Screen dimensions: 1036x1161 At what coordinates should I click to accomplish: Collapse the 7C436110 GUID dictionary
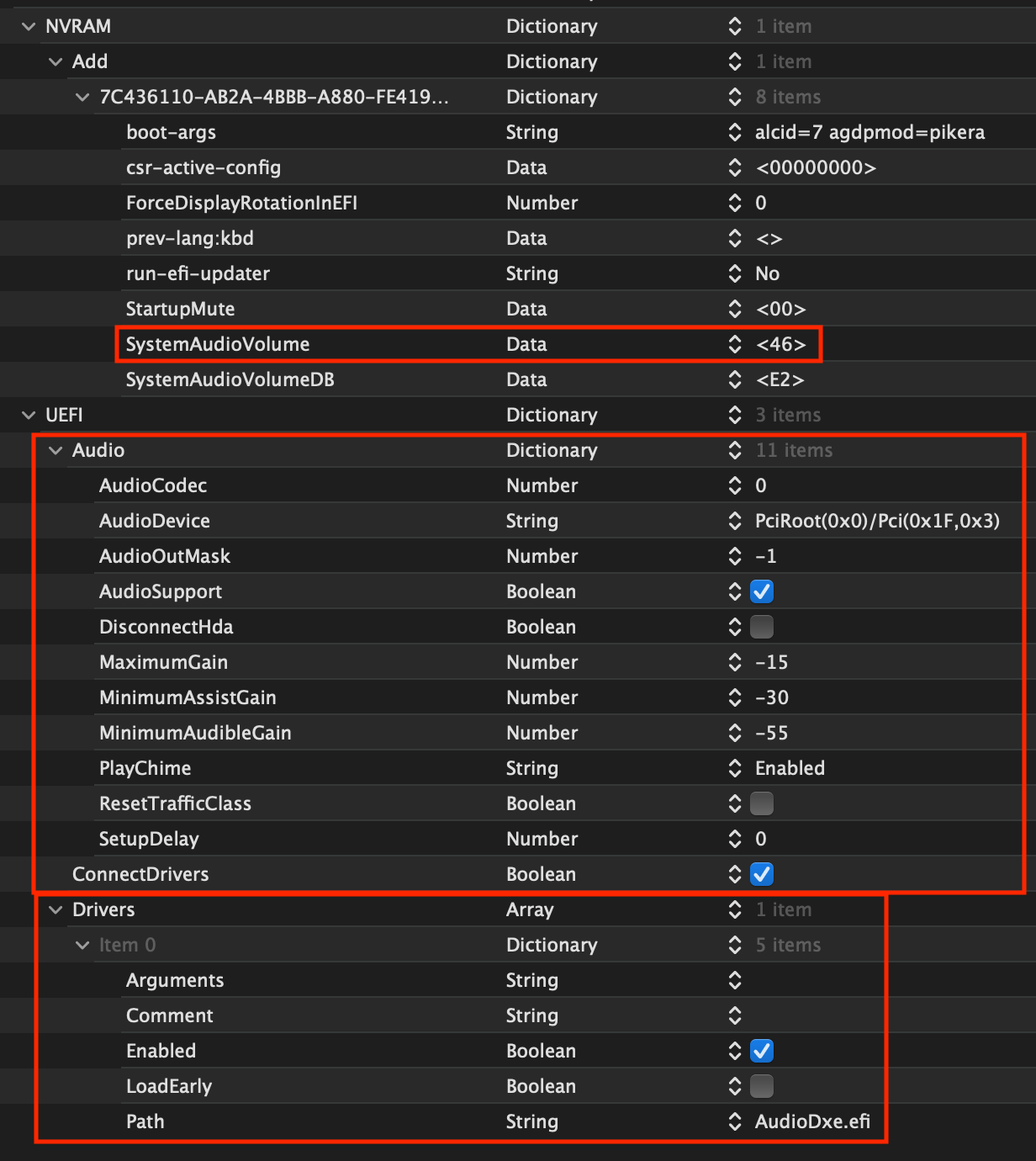(82, 97)
